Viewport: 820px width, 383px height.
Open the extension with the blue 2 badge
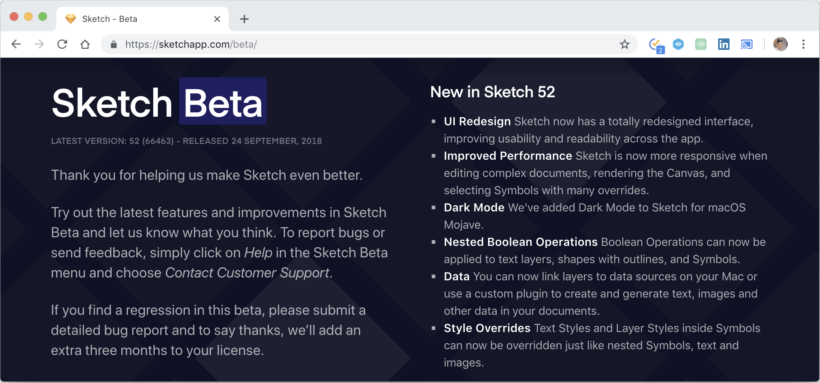[656, 46]
